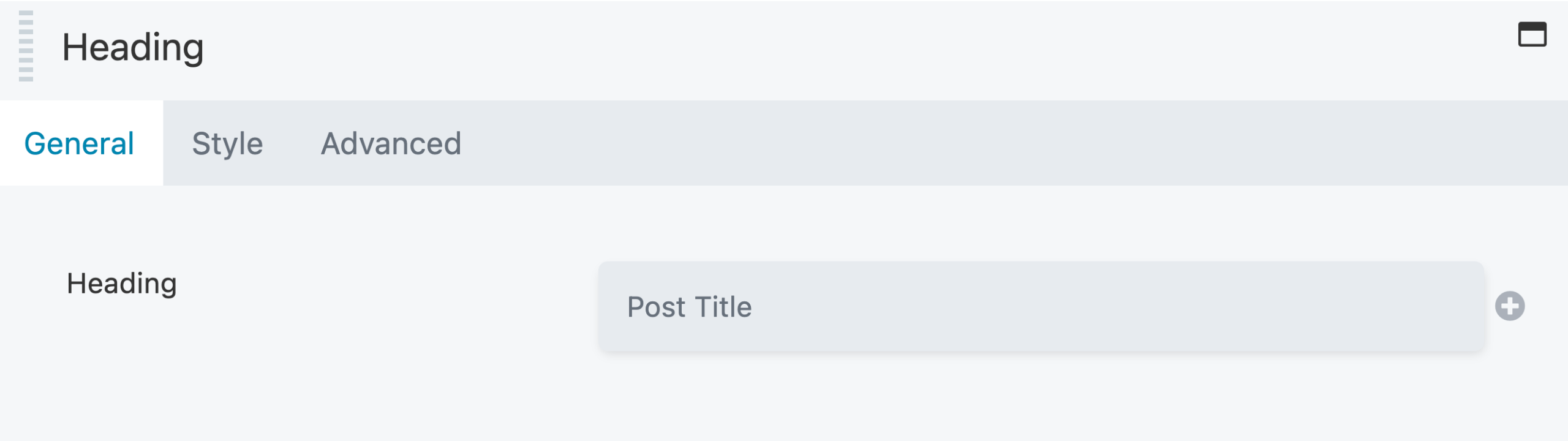Image resolution: width=1568 pixels, height=441 pixels.
Task: Add a field connection to the Heading field
Action: pos(1510,306)
